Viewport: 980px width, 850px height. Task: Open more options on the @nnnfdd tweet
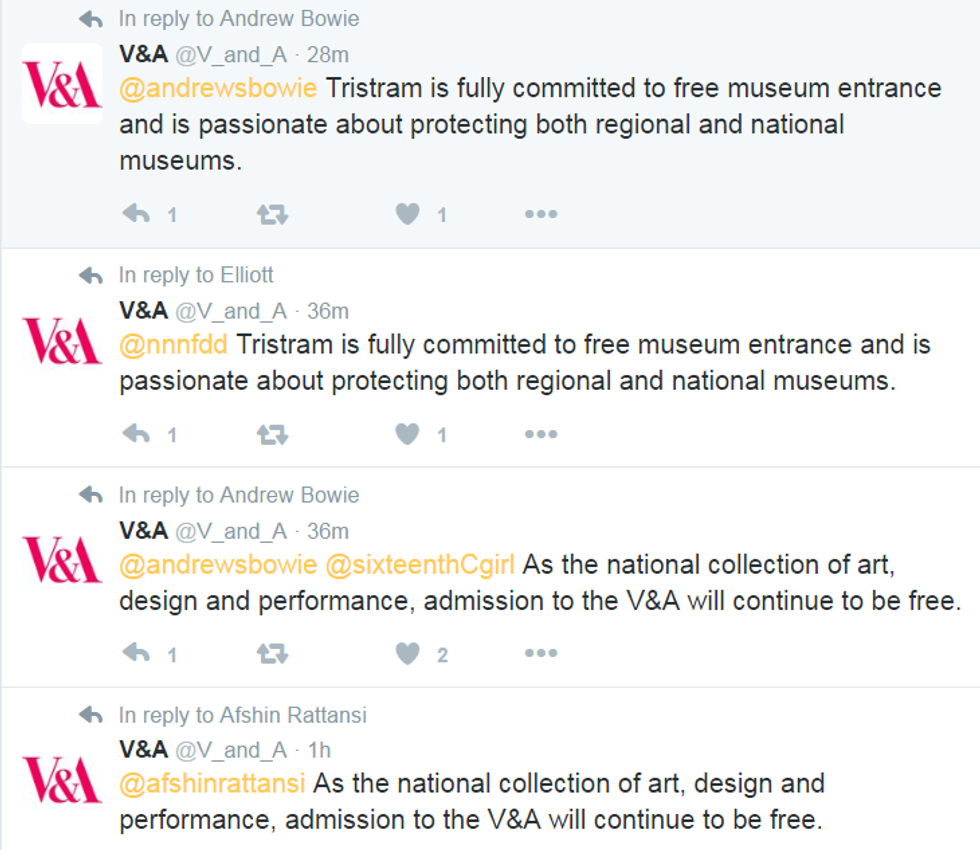(541, 434)
